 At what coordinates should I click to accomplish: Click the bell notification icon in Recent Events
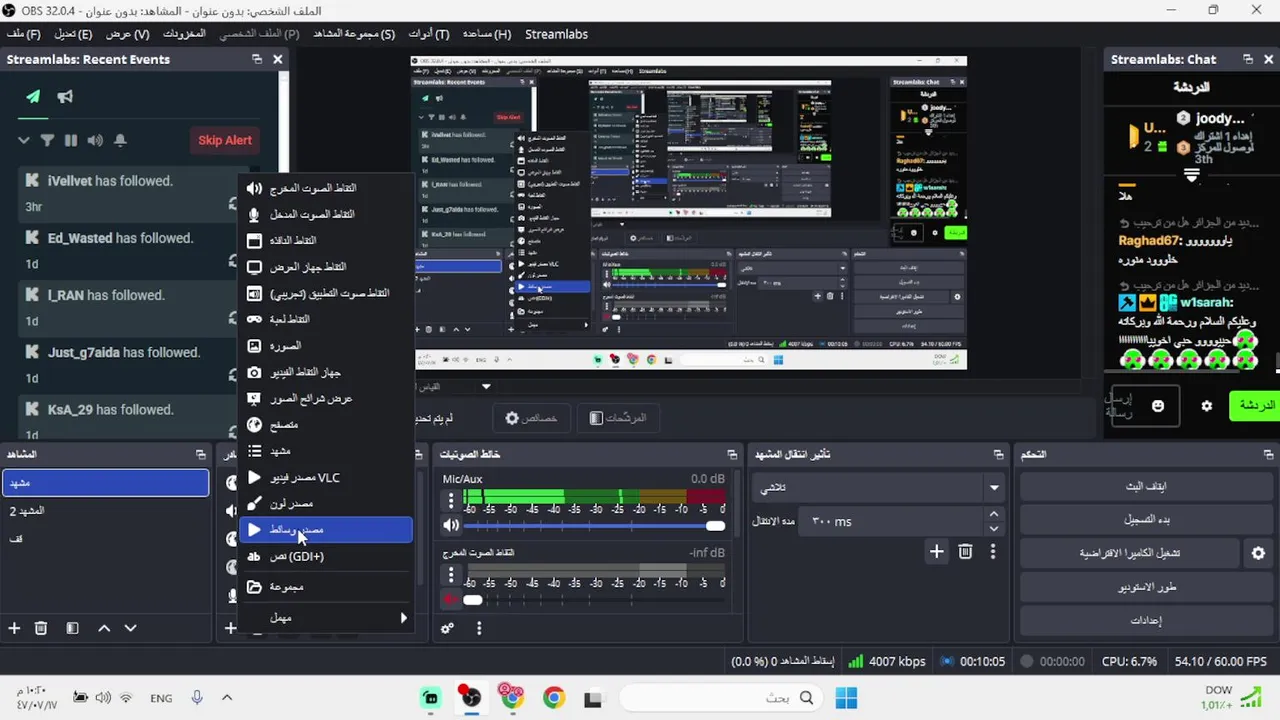point(120,141)
